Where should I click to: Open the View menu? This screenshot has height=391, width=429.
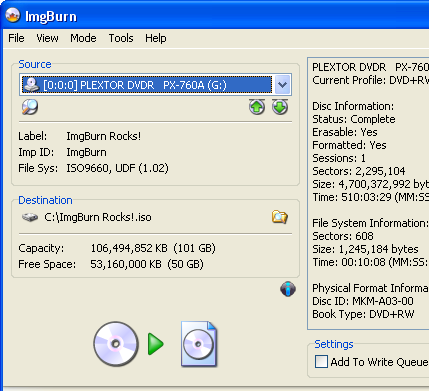coord(47,38)
